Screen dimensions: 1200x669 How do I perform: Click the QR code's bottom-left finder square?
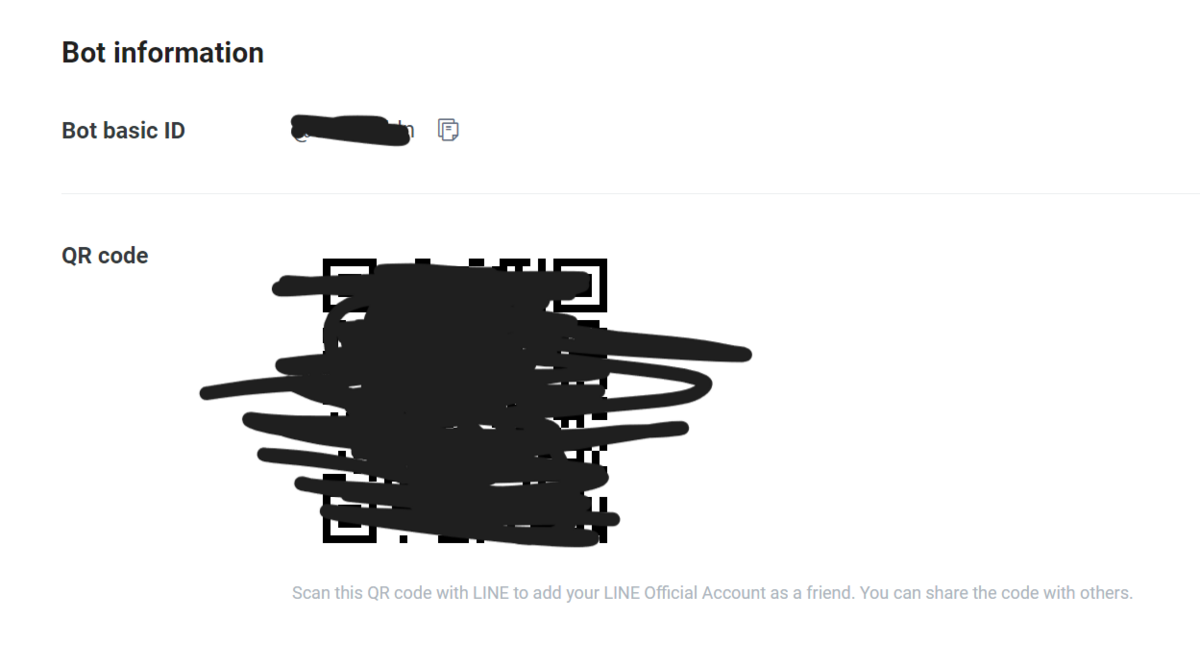(349, 517)
